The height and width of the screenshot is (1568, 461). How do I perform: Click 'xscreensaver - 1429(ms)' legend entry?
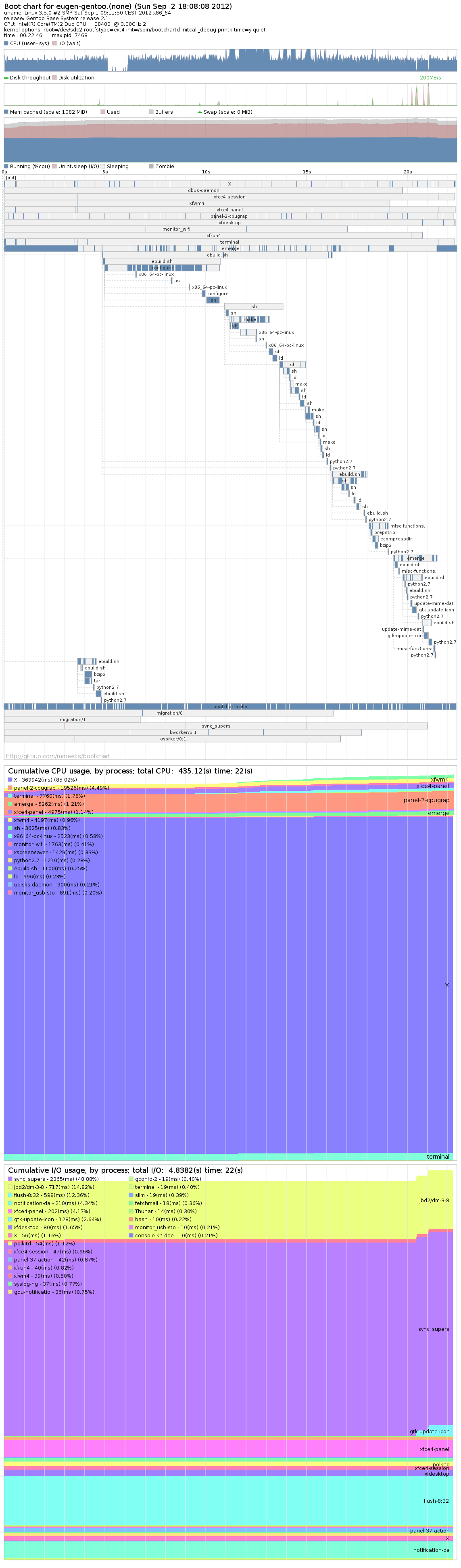[52, 852]
